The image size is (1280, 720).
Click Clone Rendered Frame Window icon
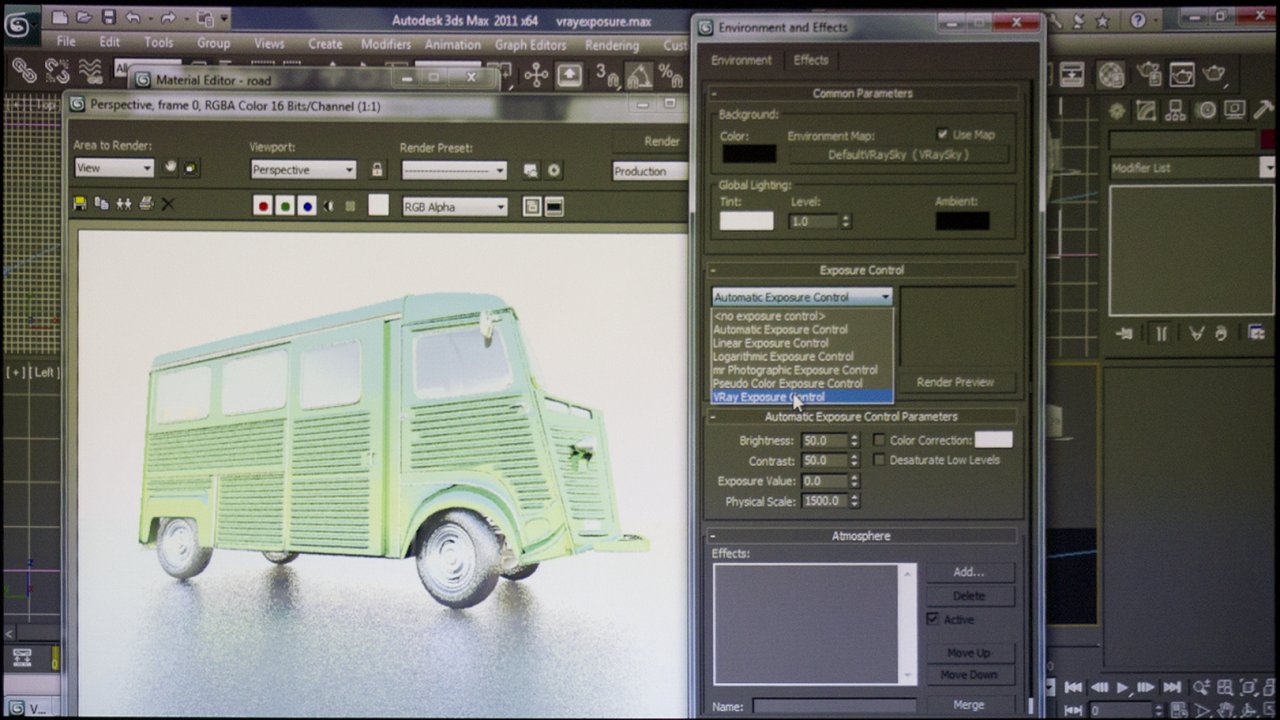pyautogui.click(x=124, y=204)
